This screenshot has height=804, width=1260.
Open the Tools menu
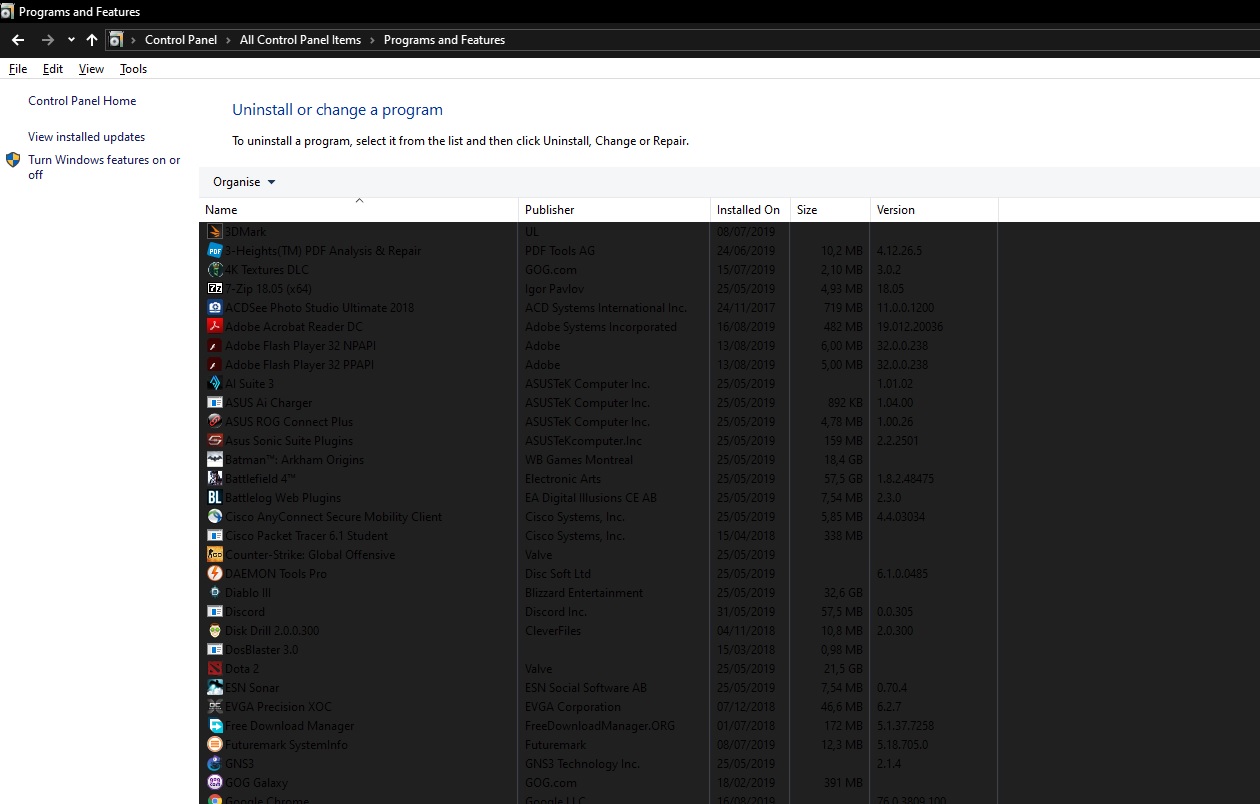133,69
